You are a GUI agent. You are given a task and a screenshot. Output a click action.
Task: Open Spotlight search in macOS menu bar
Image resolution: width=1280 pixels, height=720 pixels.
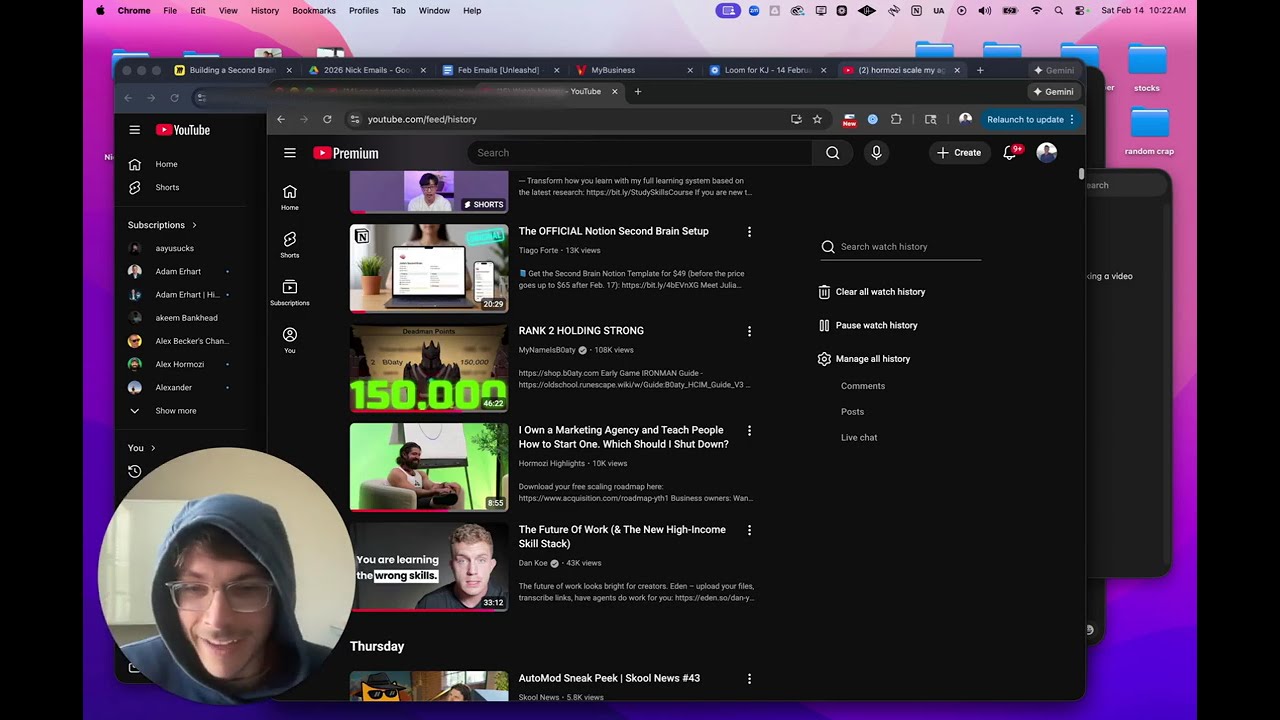point(1058,10)
